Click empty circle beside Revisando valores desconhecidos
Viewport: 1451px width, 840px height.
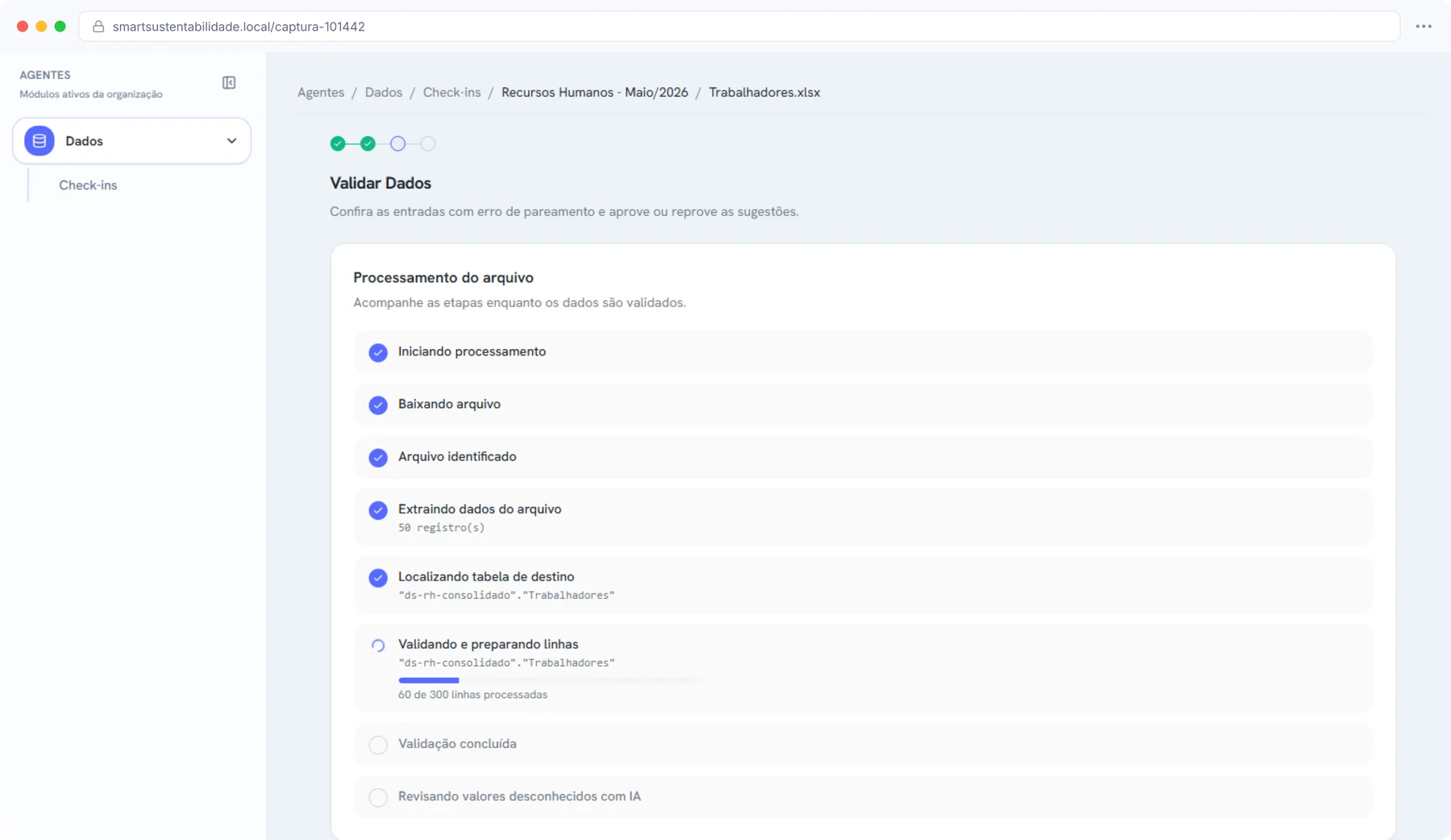click(378, 797)
